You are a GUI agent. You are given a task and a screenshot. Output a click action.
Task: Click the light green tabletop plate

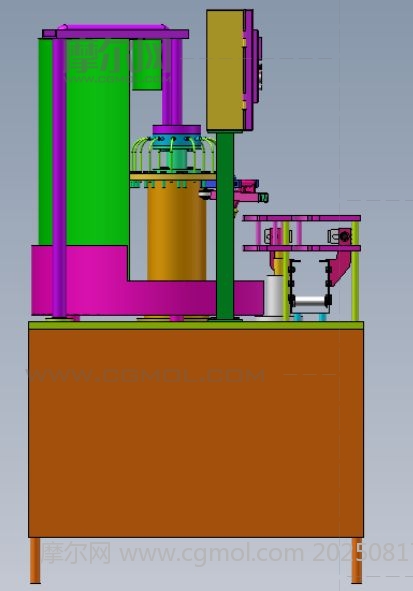tap(196, 325)
